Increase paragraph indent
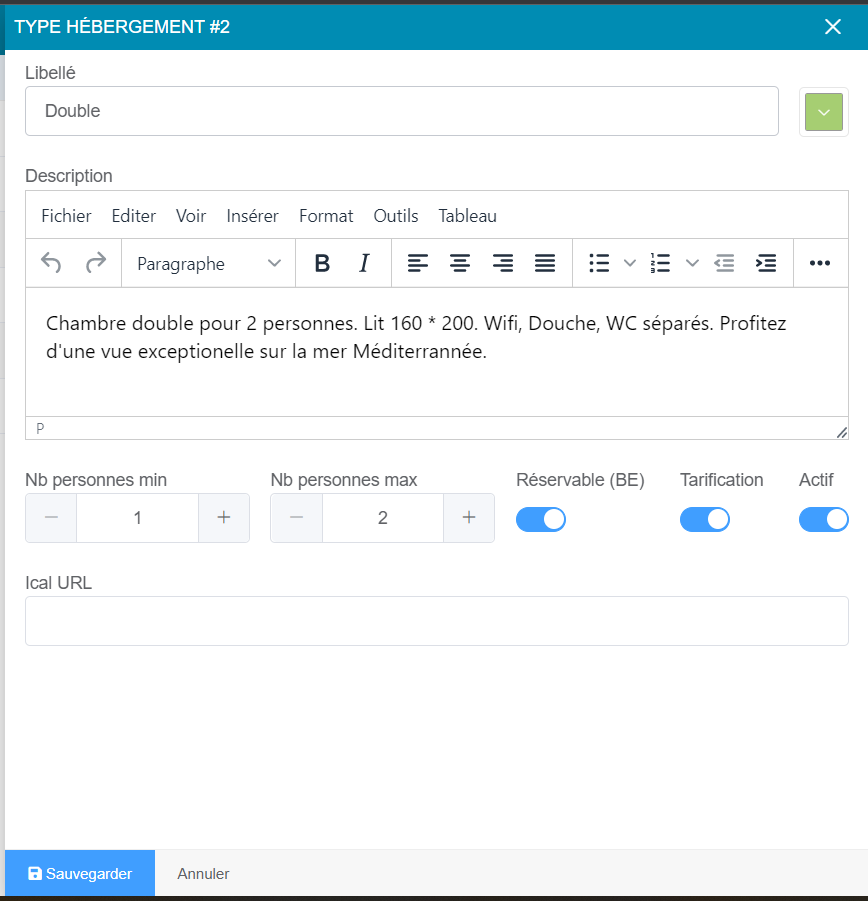This screenshot has height=901, width=868. (766, 263)
